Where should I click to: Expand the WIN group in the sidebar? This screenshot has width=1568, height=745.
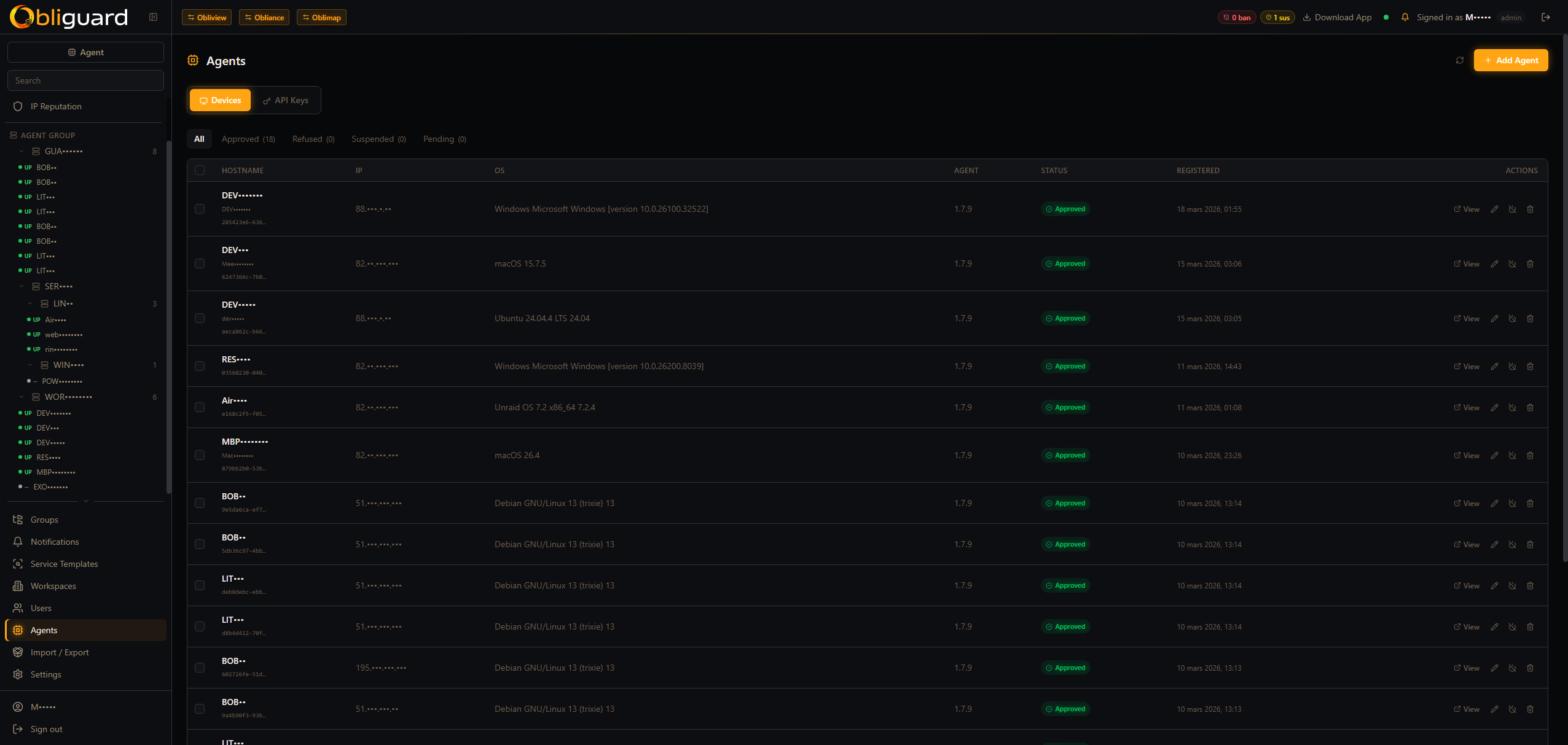(30, 364)
